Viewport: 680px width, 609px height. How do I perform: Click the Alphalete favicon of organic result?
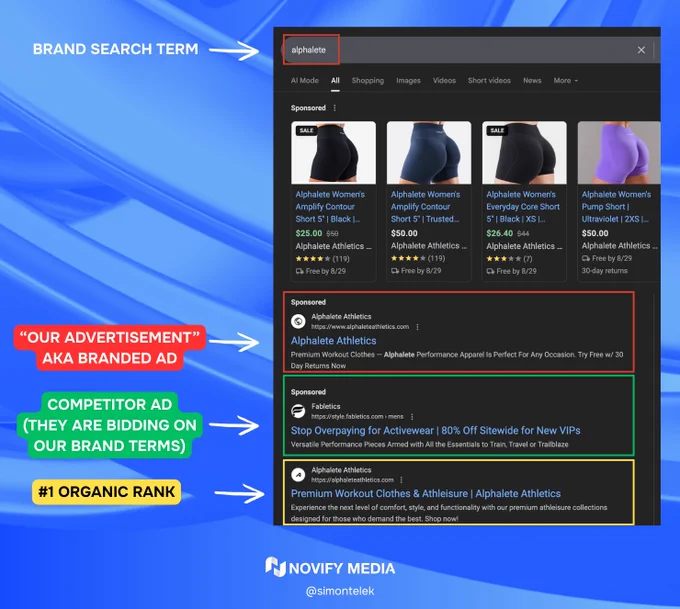(x=298, y=475)
